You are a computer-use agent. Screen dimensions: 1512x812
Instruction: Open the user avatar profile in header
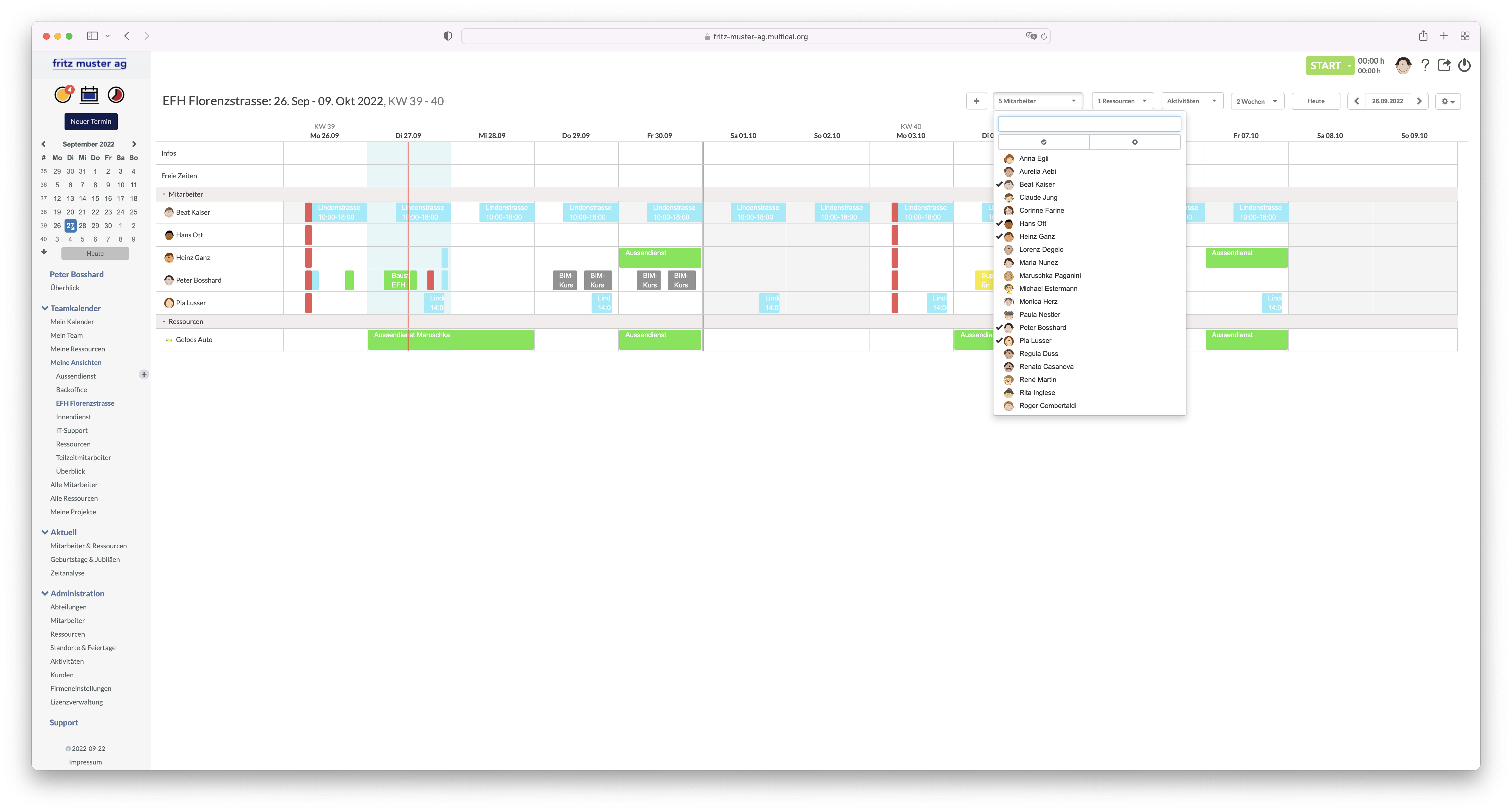click(1403, 65)
